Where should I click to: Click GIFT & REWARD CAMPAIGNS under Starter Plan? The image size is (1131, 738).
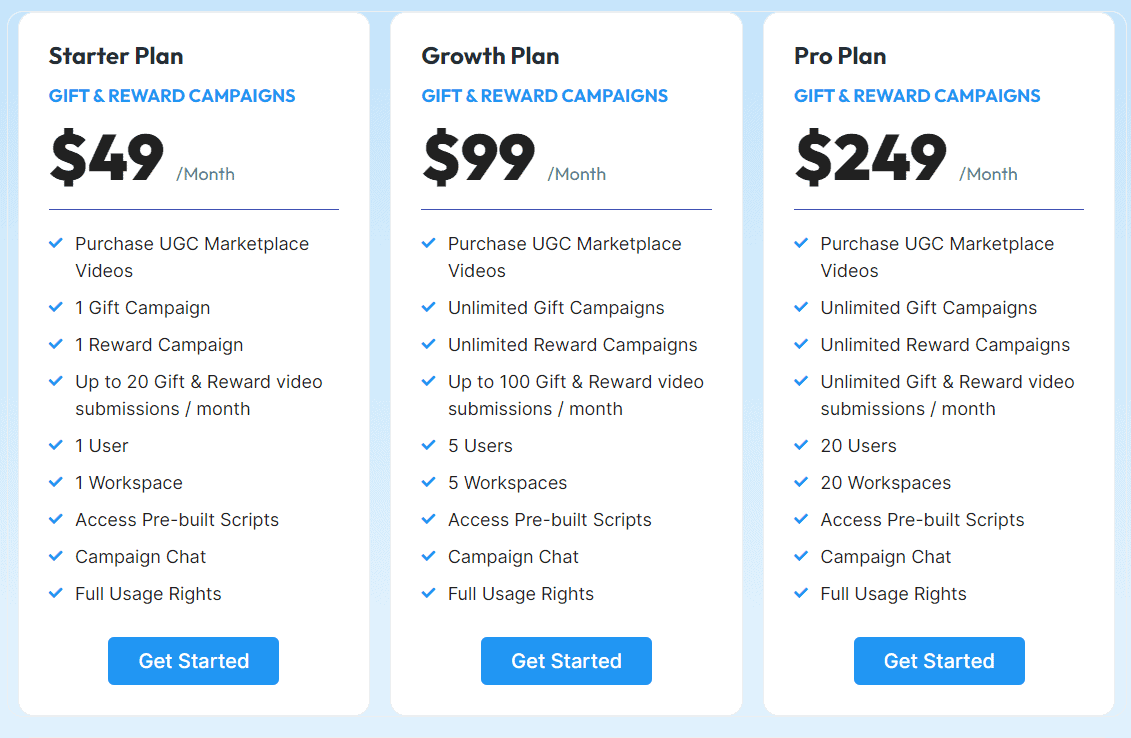click(x=172, y=96)
